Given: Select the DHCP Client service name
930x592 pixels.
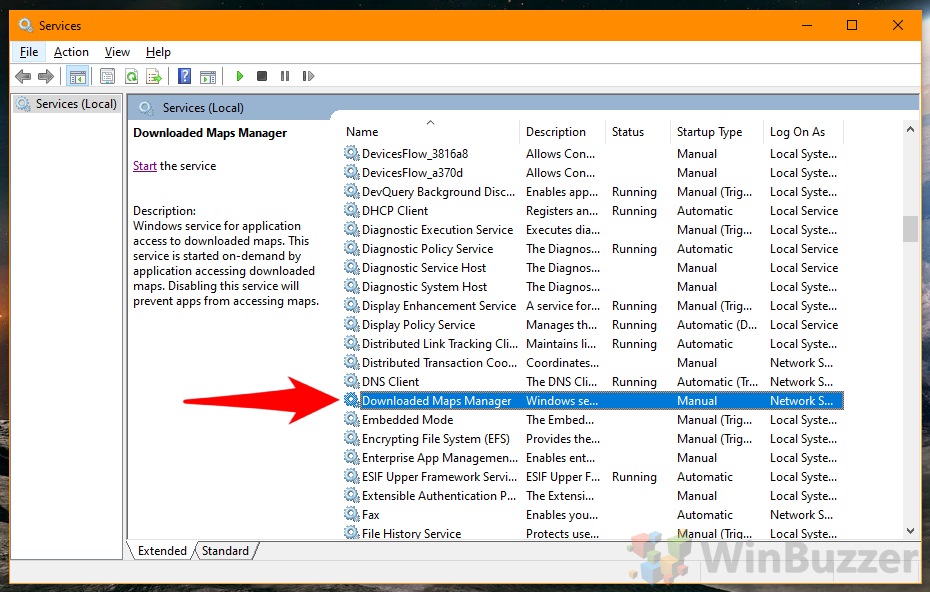Looking at the screenshot, I should click(395, 211).
